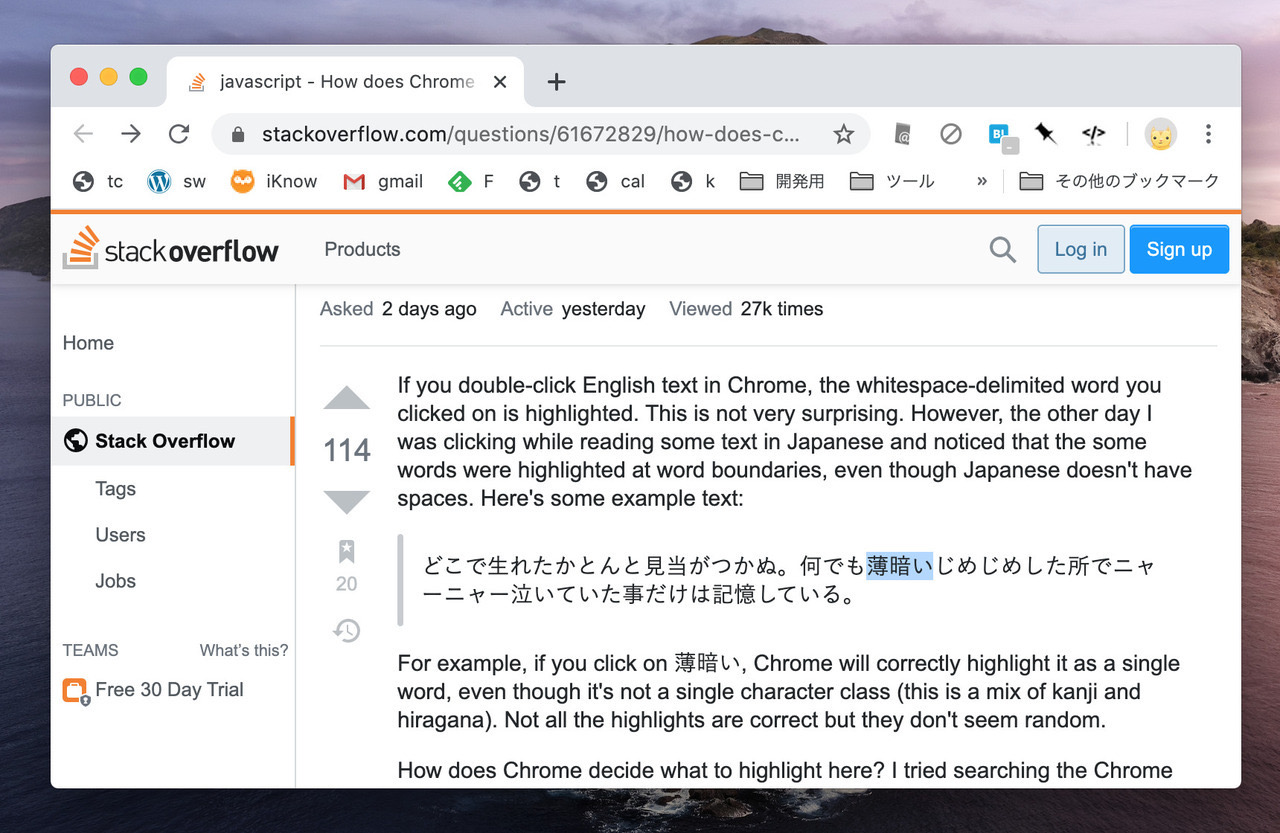Viewport: 1280px width, 833px height.
Task: Click the crossed-circle blocker extension icon
Action: [x=951, y=134]
